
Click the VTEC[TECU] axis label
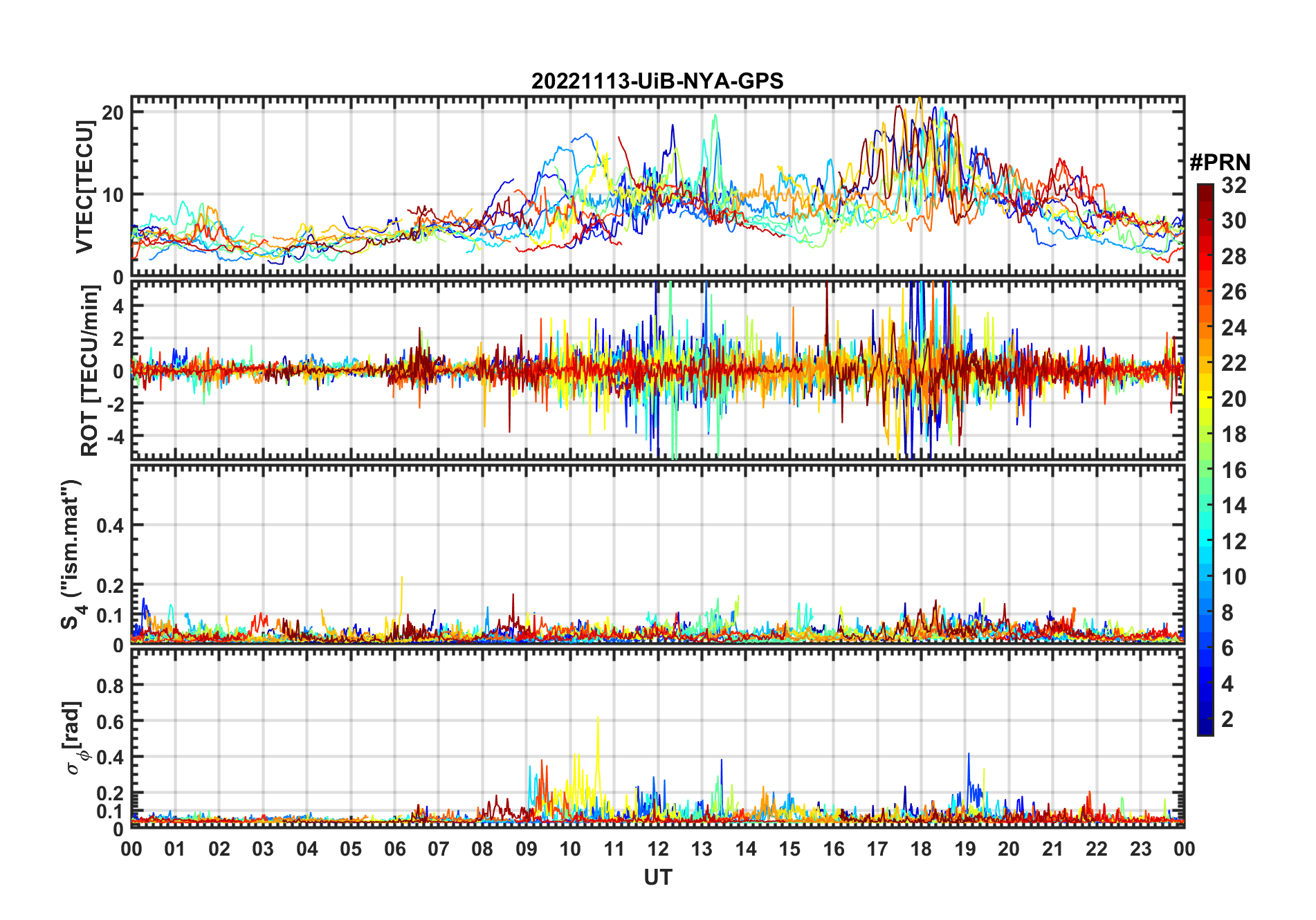point(84,187)
